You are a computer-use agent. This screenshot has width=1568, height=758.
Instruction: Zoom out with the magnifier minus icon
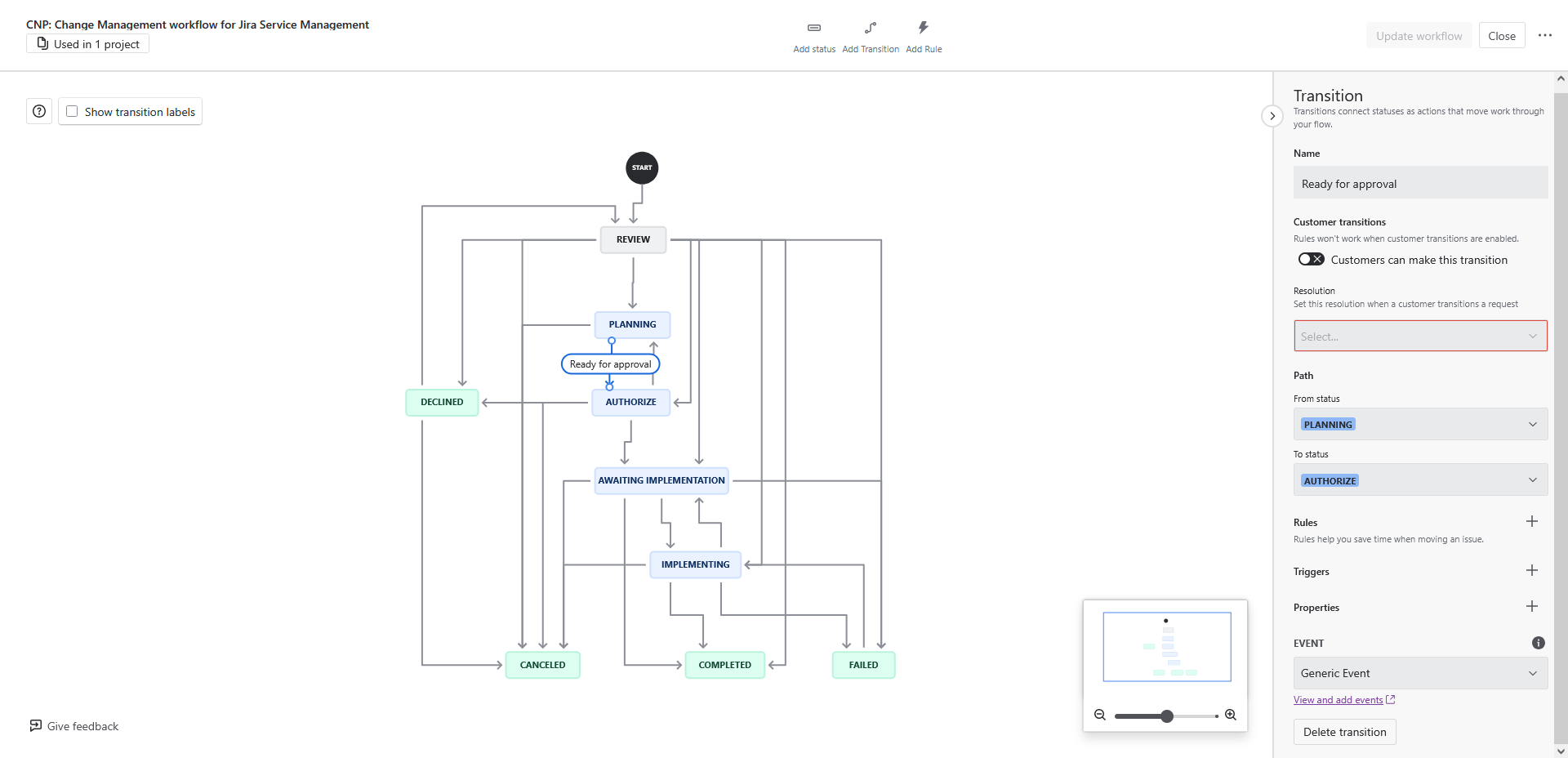coord(1100,716)
